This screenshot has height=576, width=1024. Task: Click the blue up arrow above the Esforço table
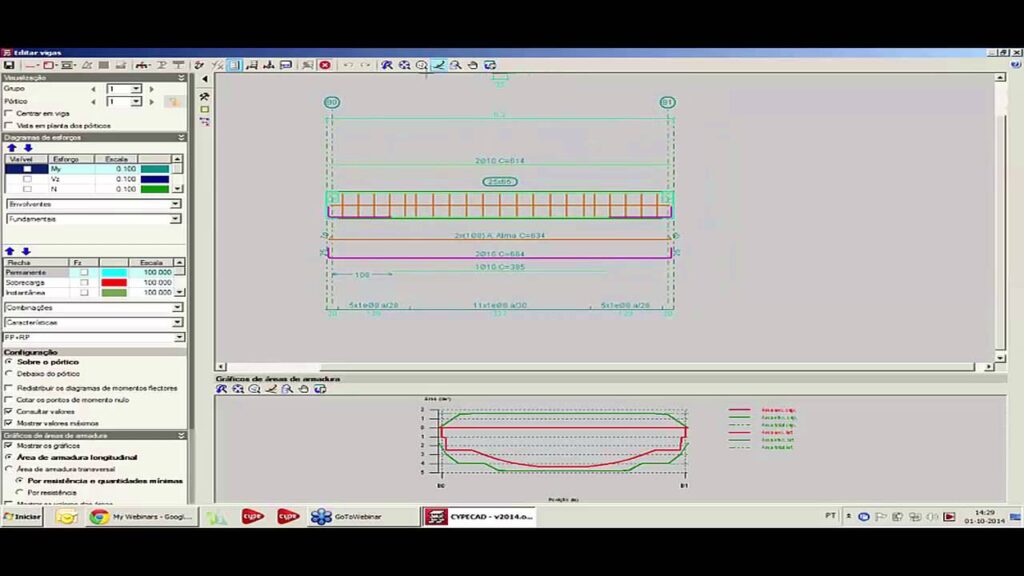click(x=12, y=148)
